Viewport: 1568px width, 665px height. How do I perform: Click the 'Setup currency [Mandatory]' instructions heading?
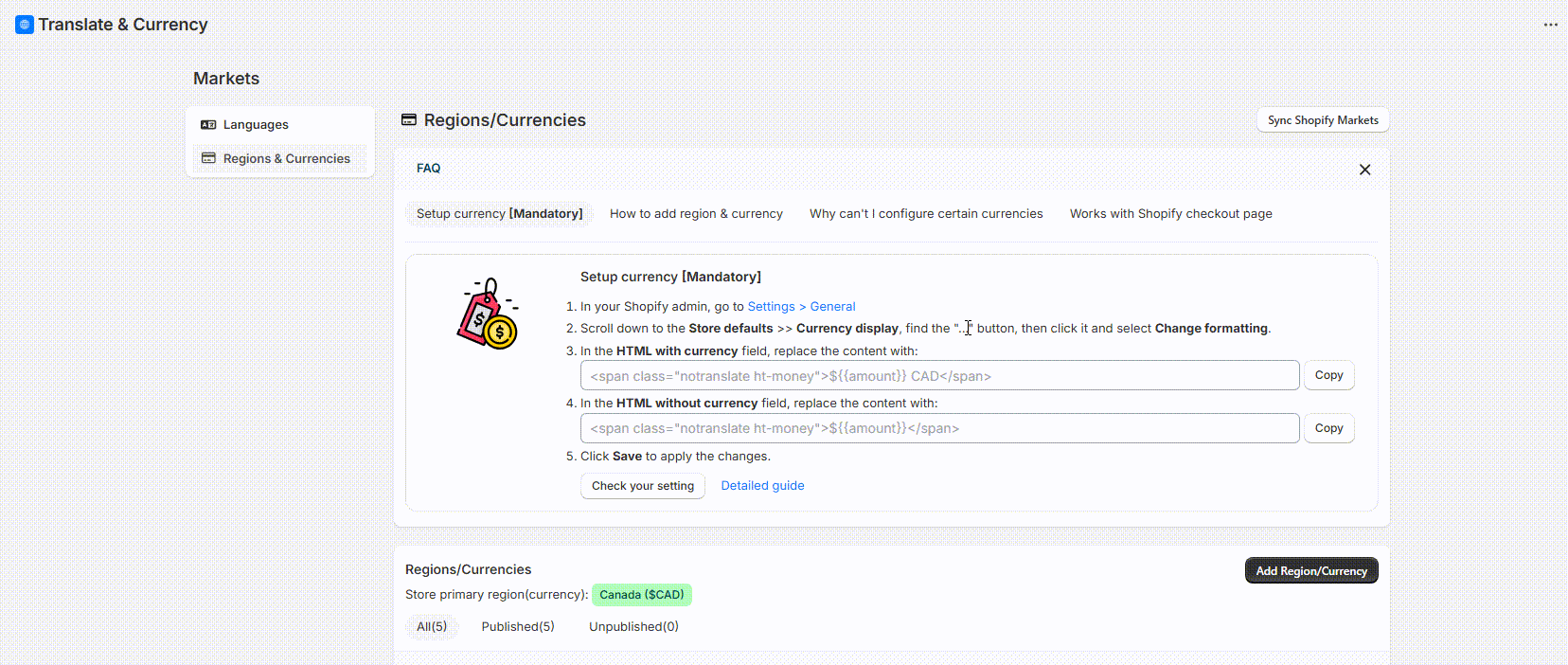coord(670,277)
